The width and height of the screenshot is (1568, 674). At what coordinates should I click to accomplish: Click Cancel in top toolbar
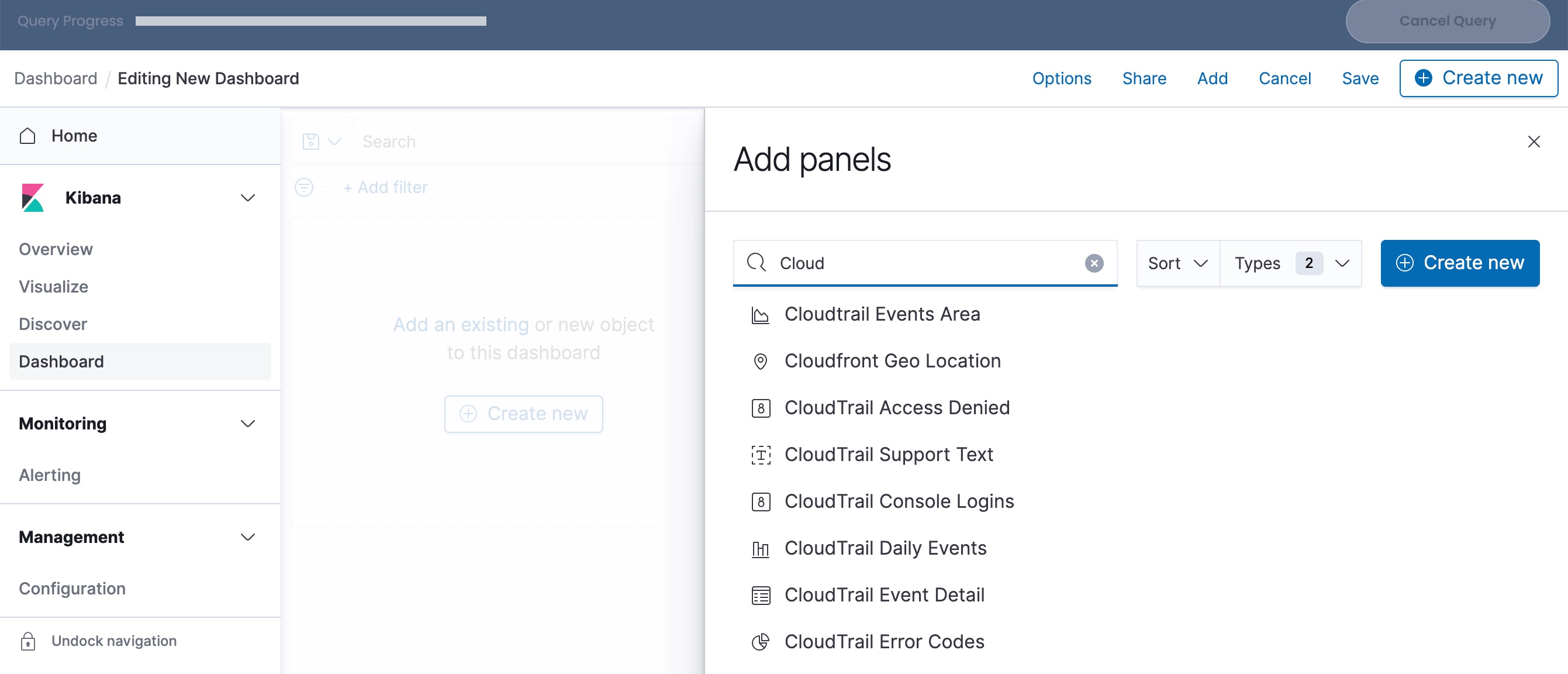click(x=1284, y=78)
